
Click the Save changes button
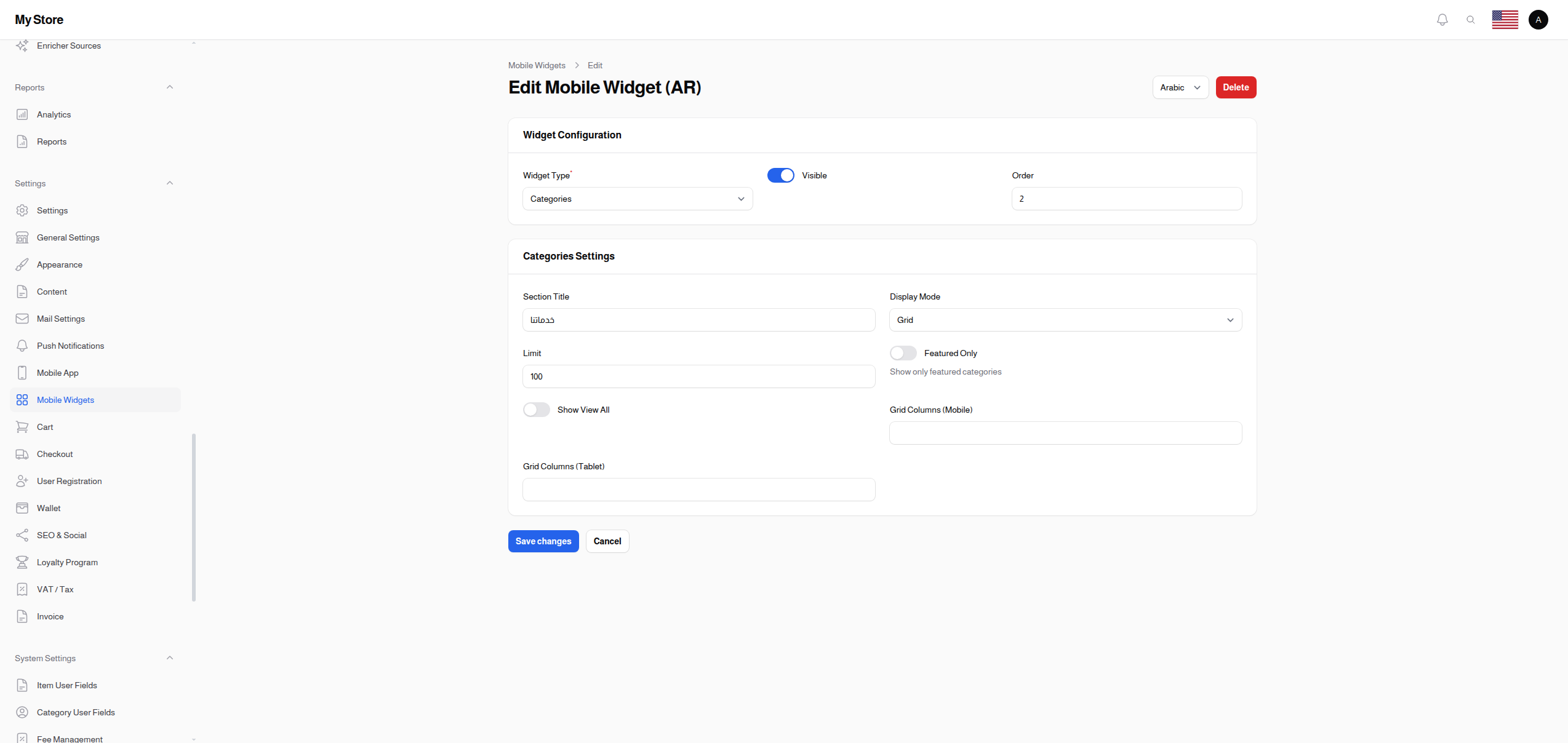(543, 541)
